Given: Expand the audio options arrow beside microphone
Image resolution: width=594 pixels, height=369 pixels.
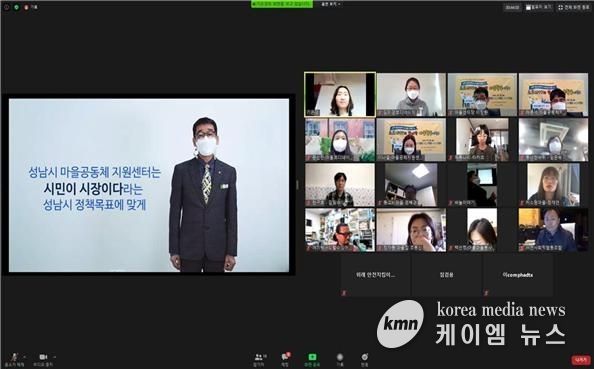Looking at the screenshot, I should click(x=25, y=357).
